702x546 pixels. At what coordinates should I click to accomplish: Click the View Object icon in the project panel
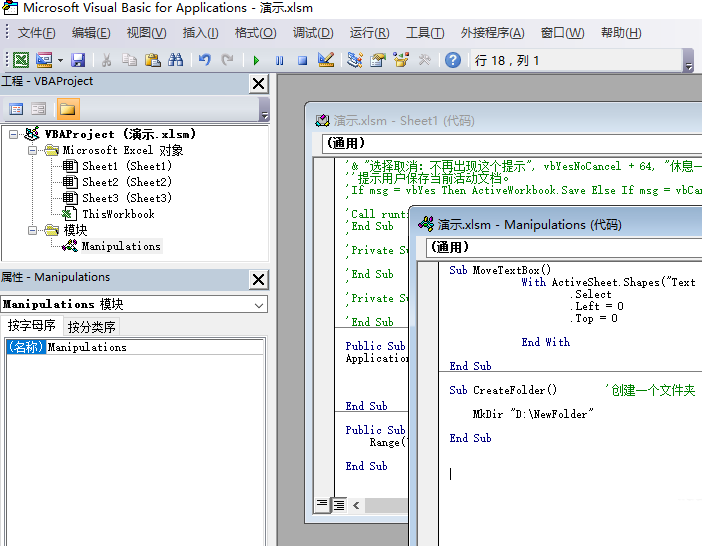click(x=39, y=109)
